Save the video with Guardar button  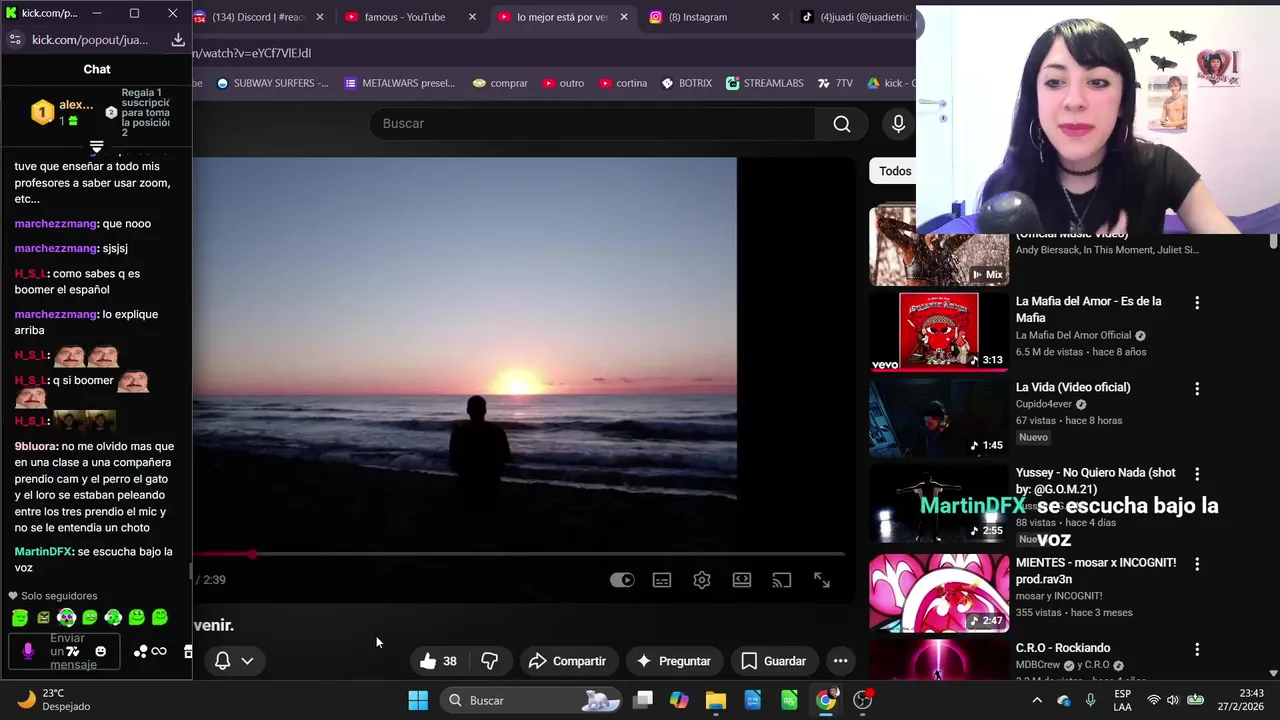773,661
